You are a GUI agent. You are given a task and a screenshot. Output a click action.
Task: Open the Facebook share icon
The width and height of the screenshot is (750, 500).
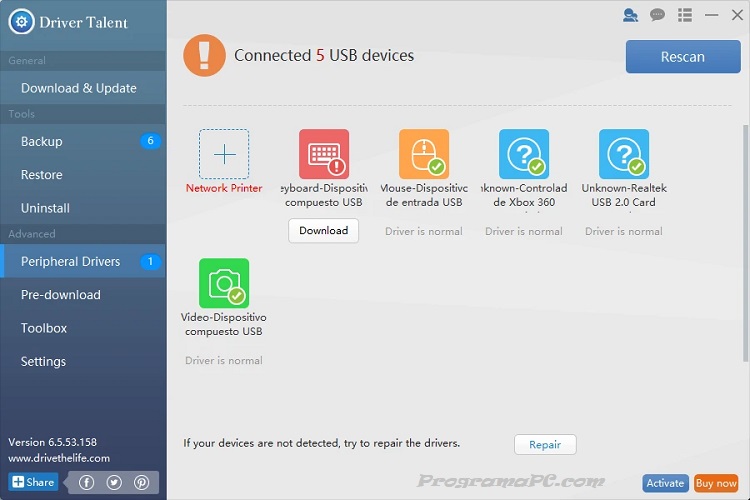click(x=87, y=482)
